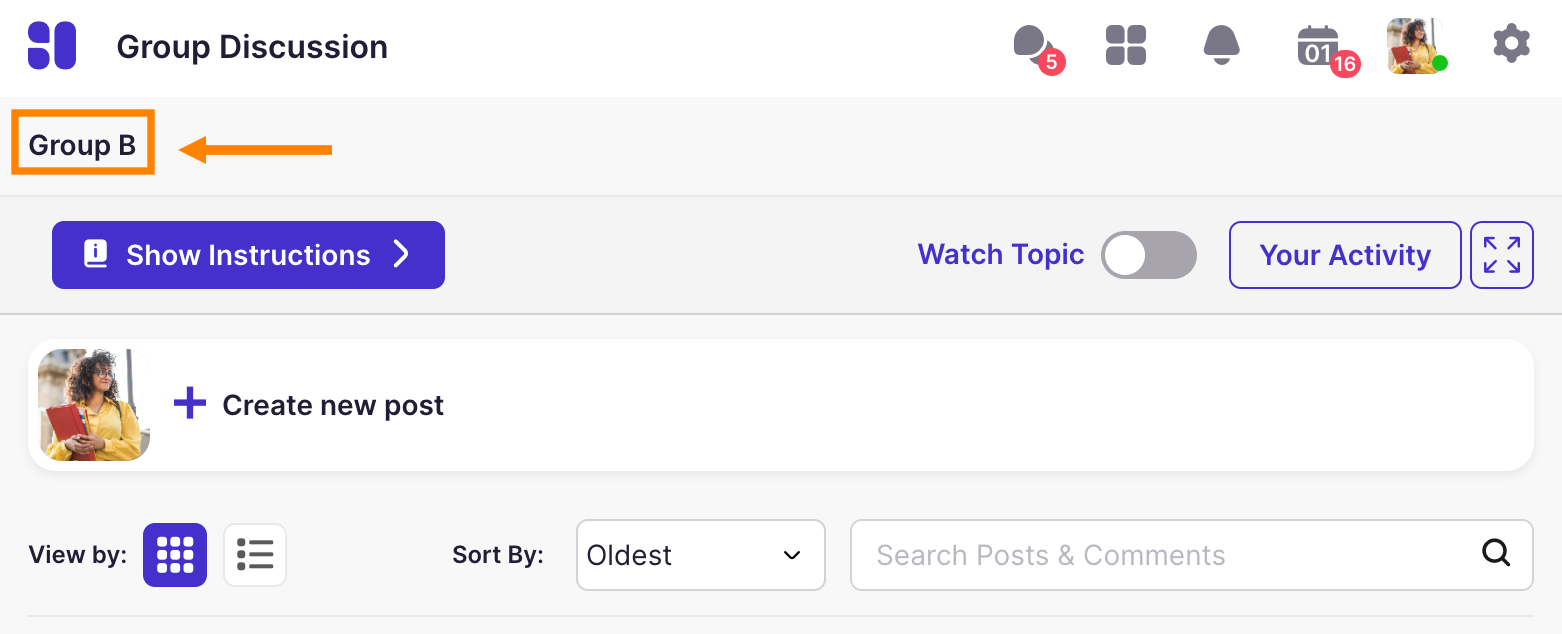Expand discussion to fullscreen

1502,255
